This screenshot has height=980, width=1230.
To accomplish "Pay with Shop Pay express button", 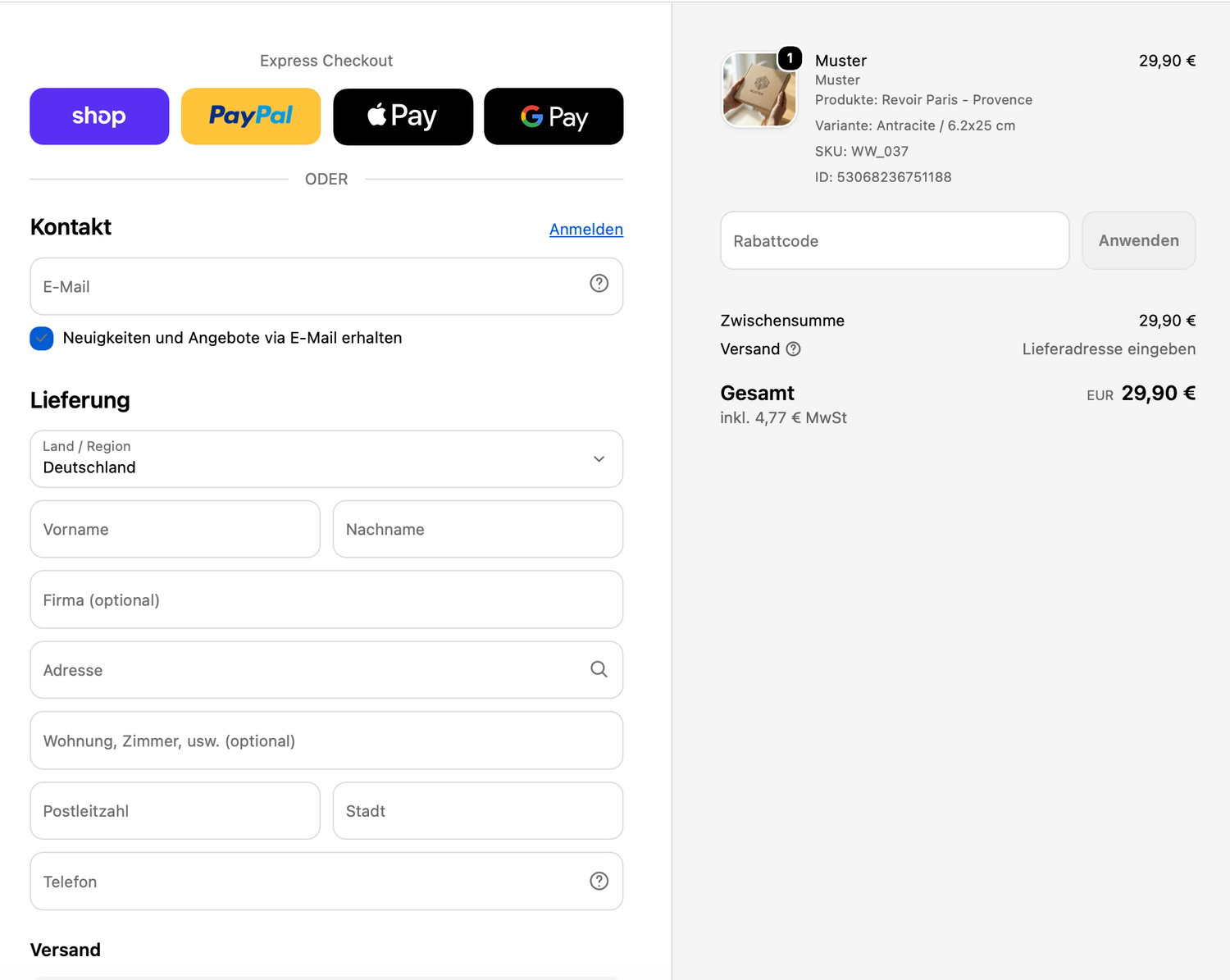I will point(99,116).
